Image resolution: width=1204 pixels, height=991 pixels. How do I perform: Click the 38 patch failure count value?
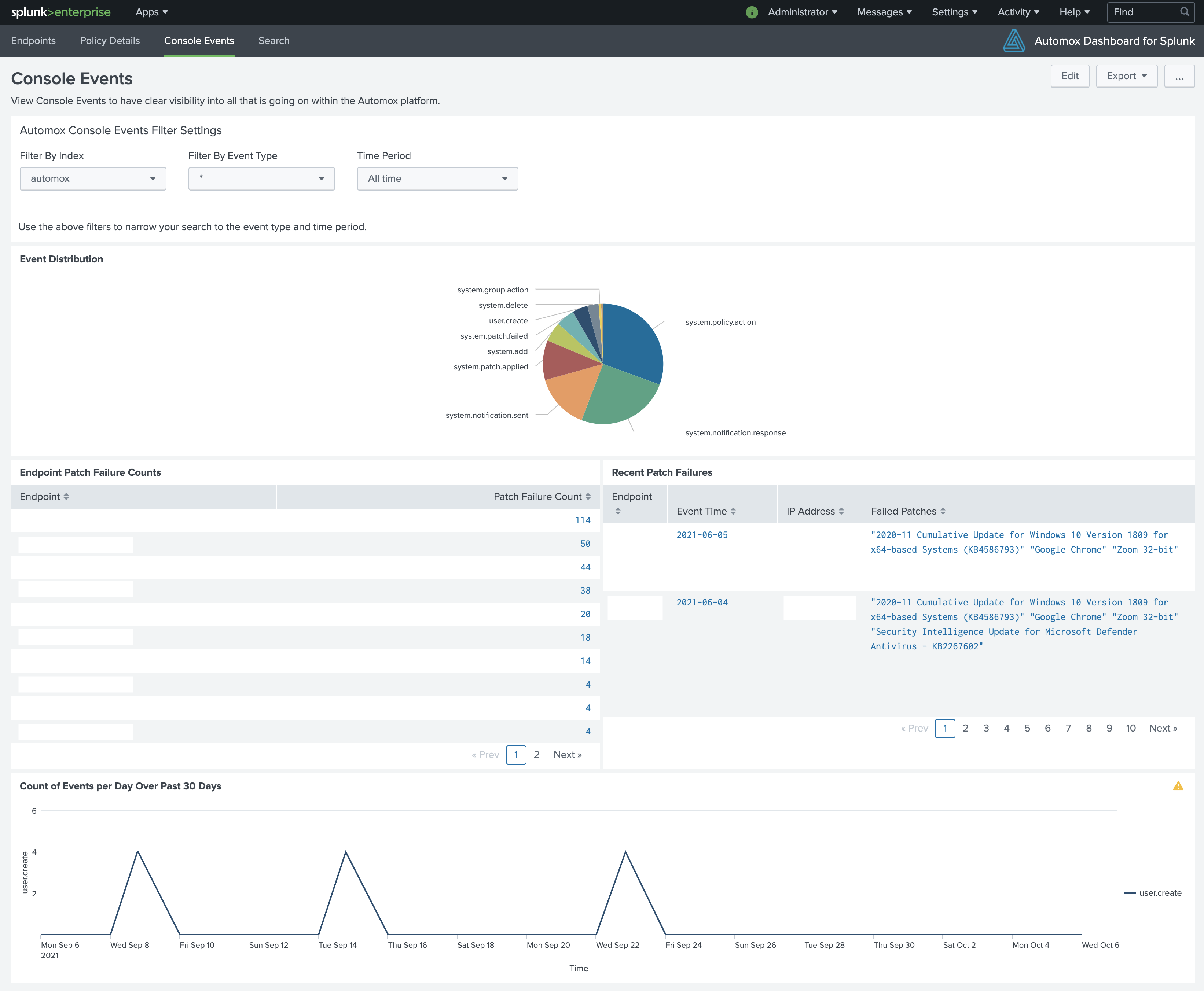(x=586, y=590)
